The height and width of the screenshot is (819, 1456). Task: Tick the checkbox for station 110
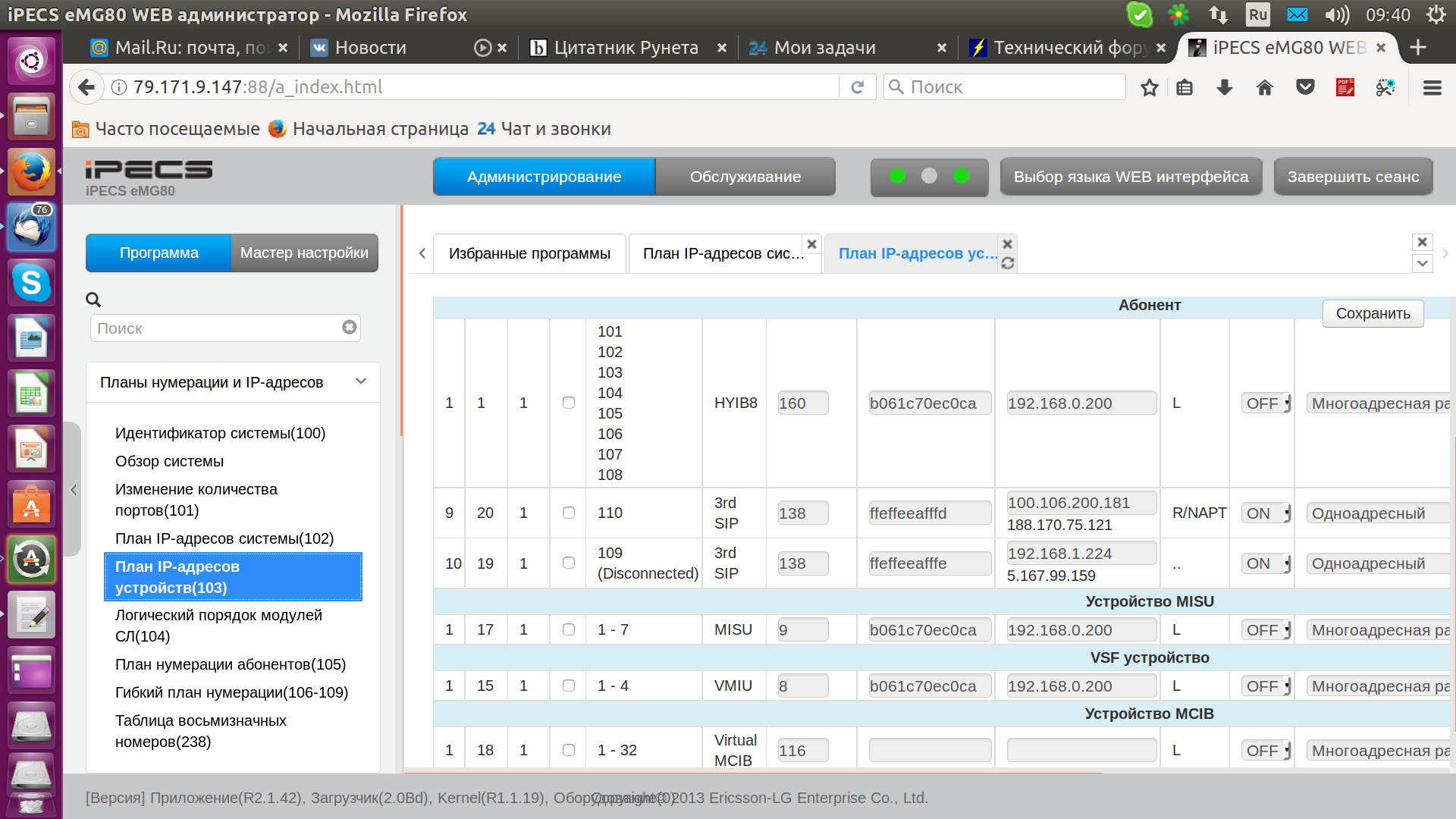tap(569, 513)
